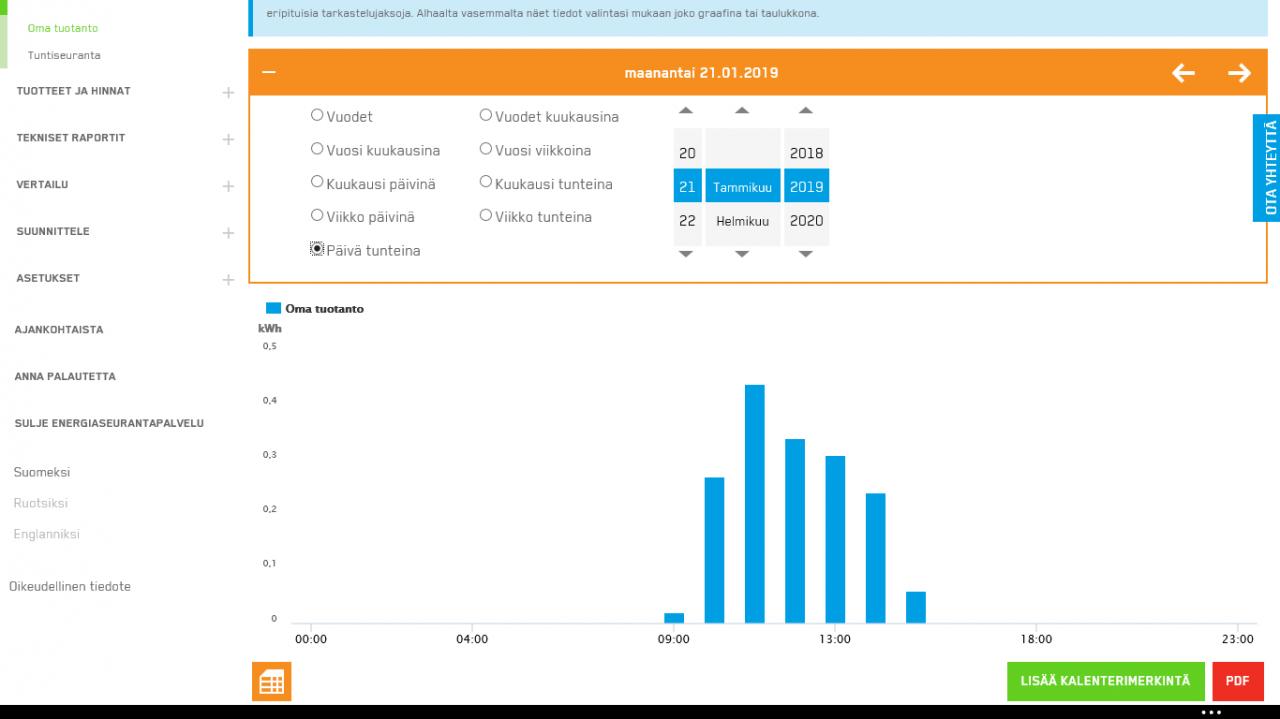1280x719 pixels.
Task: Increase year with up arrow above 2018
Action: click(x=806, y=110)
